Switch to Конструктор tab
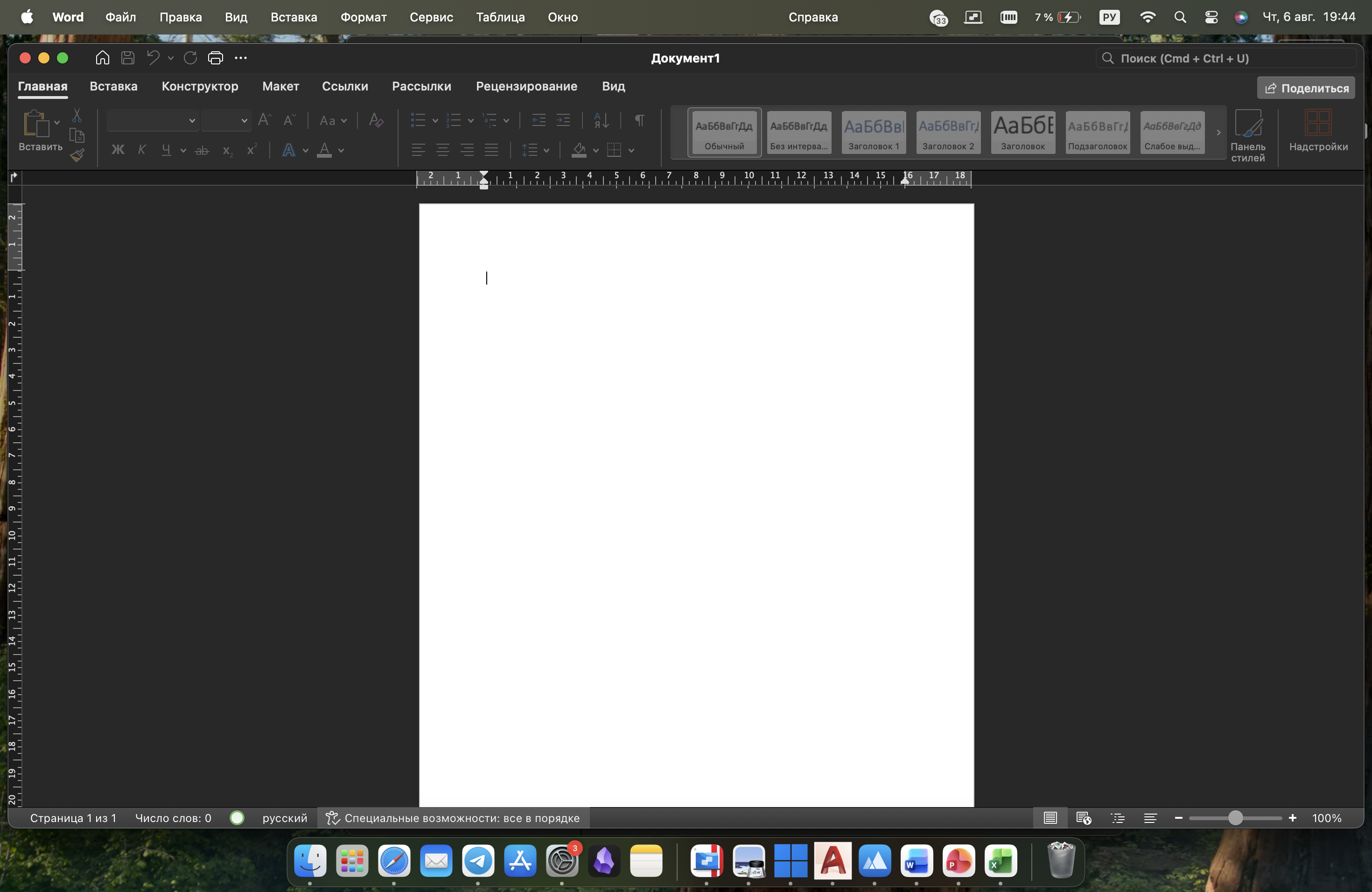The image size is (1372, 892). pyautogui.click(x=199, y=86)
